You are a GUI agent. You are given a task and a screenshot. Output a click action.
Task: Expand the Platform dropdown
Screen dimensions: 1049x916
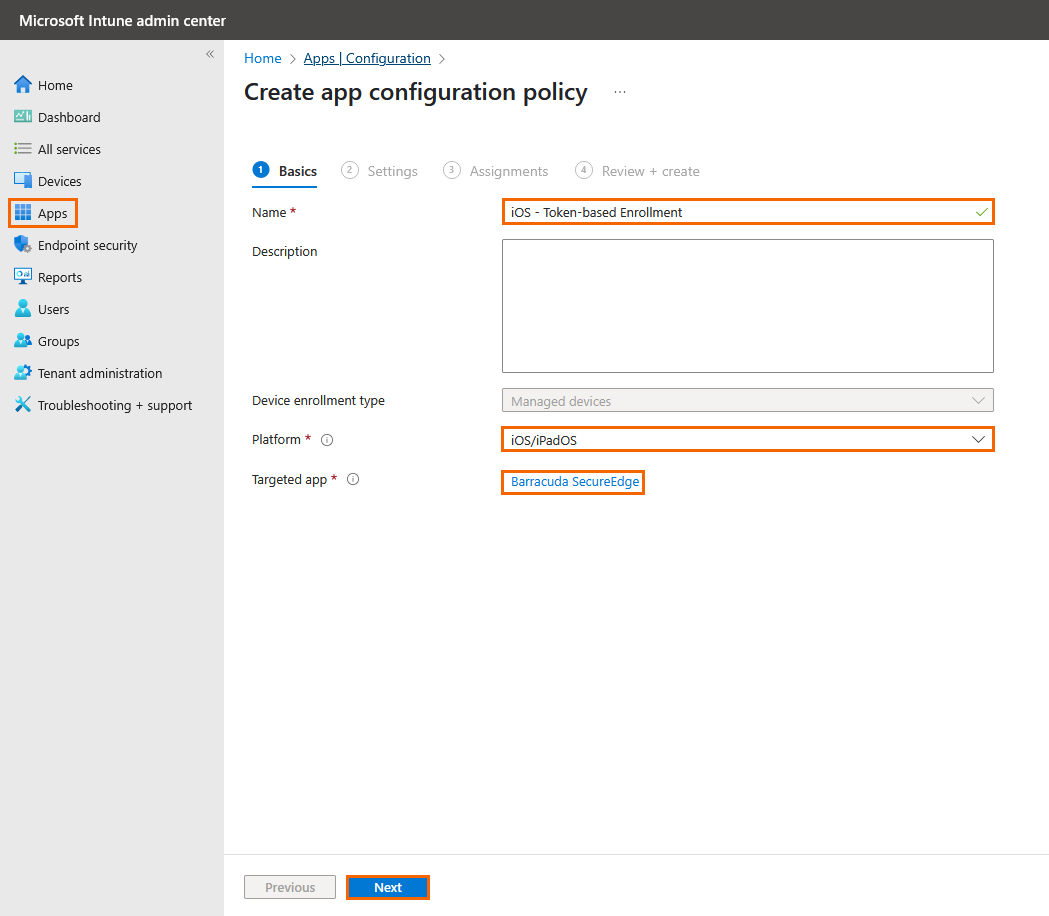point(748,440)
